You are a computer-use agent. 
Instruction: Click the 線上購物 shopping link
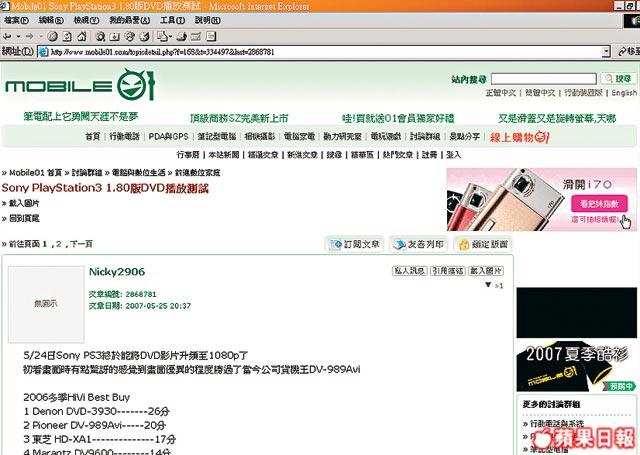coord(520,137)
